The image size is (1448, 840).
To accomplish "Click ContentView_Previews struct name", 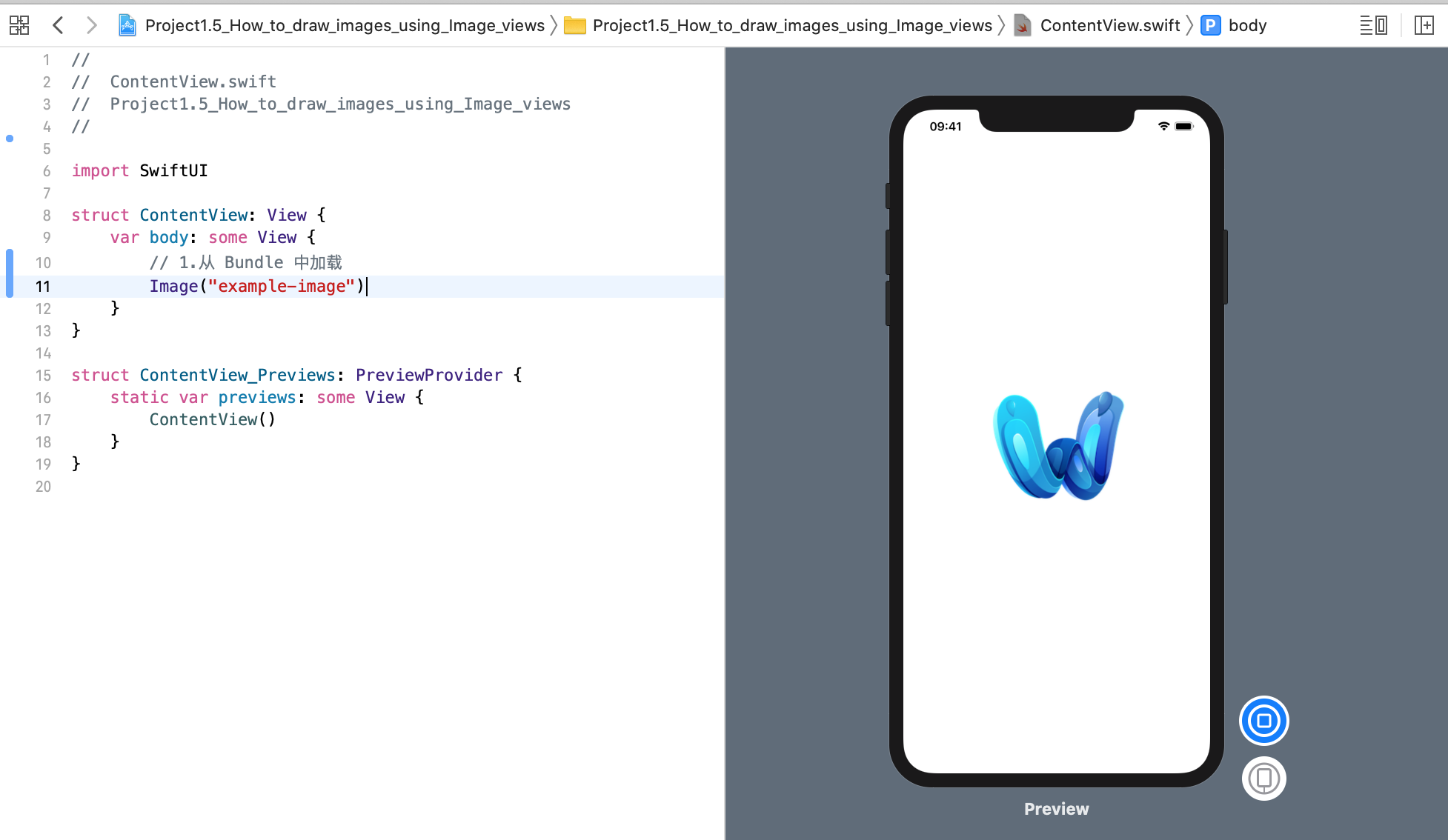I will click(237, 375).
